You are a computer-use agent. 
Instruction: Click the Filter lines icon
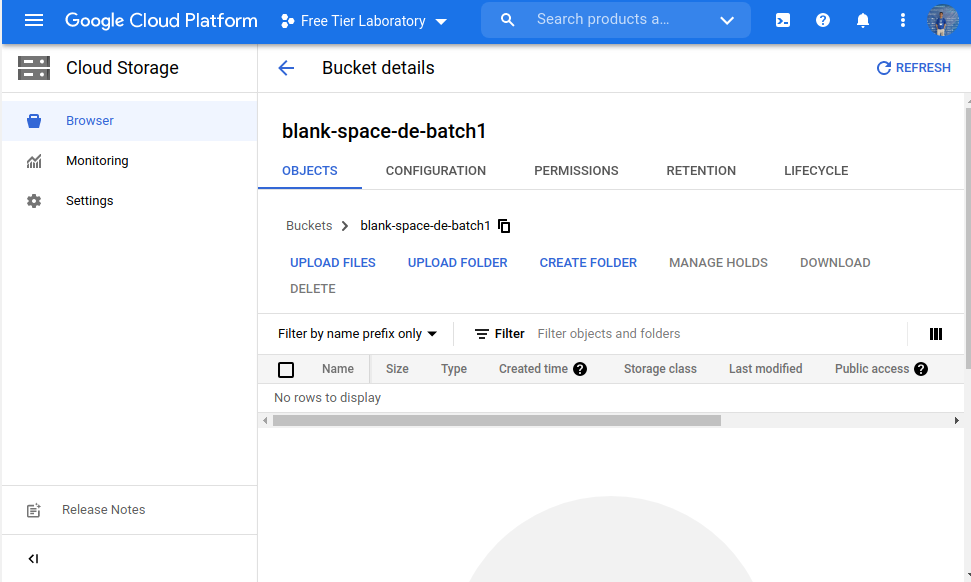point(482,334)
